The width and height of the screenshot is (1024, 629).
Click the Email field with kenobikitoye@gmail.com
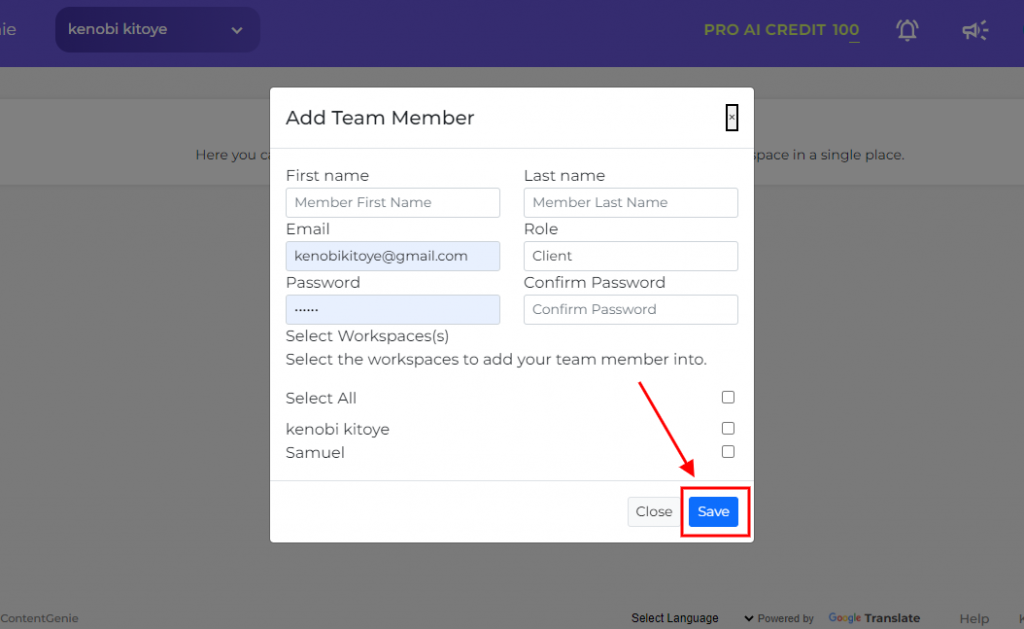coord(392,256)
